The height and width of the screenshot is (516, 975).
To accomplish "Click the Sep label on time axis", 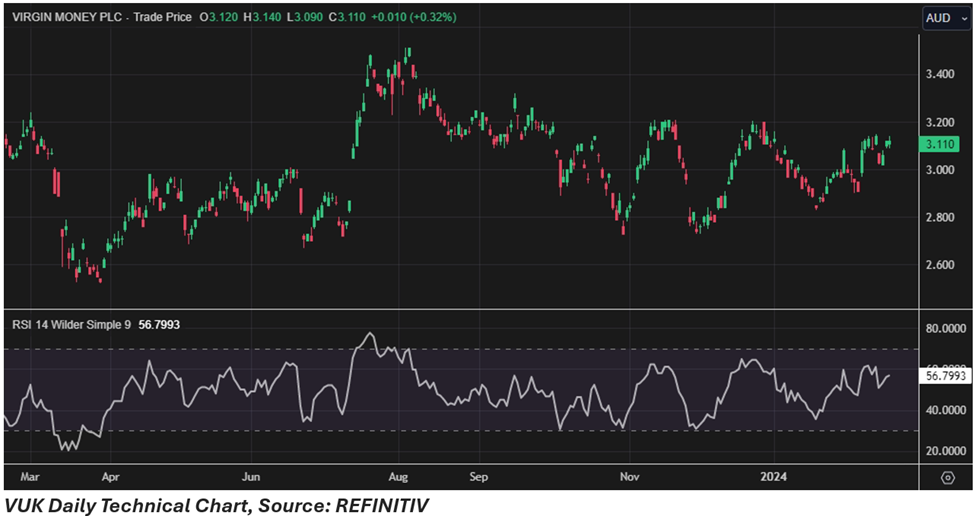I will [x=479, y=477].
